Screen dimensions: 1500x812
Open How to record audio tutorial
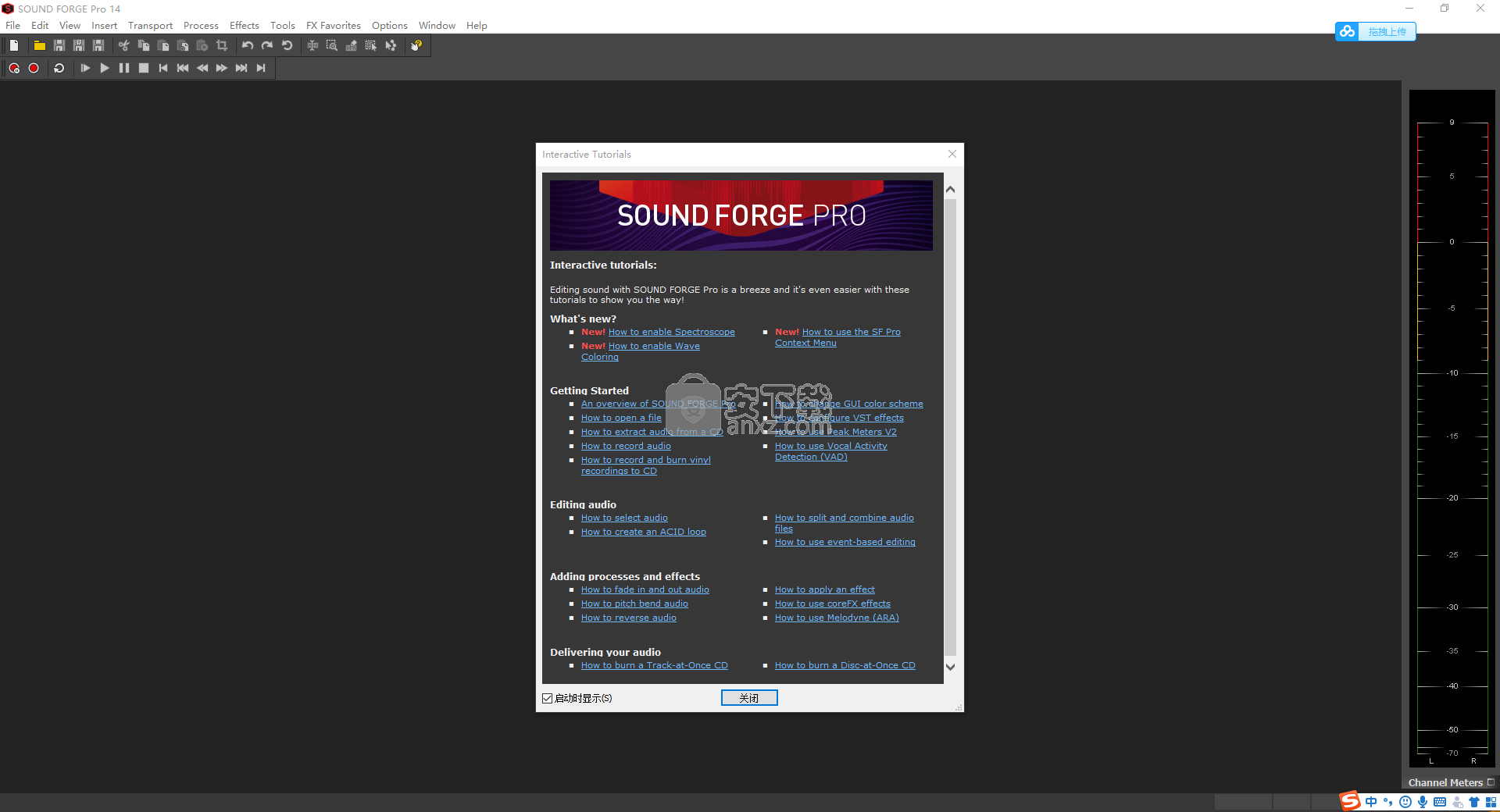pos(626,446)
